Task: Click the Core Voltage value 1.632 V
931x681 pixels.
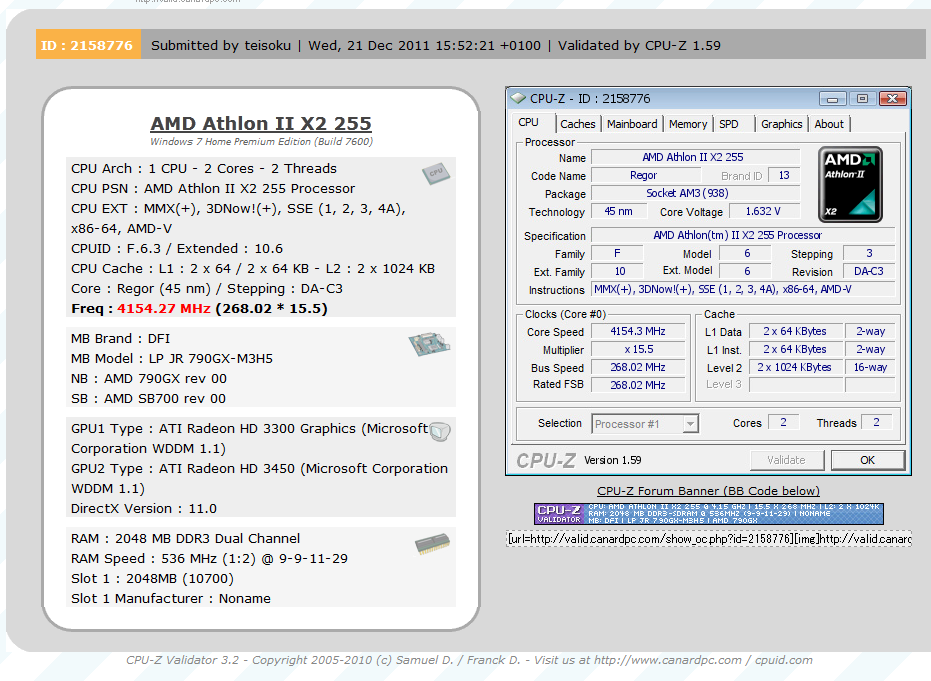Action: [x=764, y=212]
